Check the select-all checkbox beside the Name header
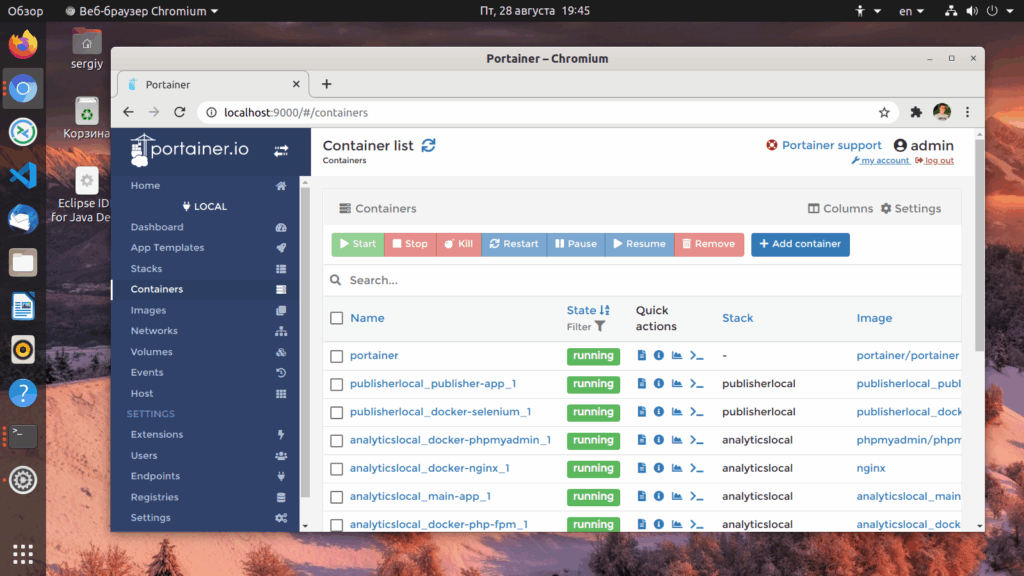This screenshot has height=576, width=1024. 336,318
